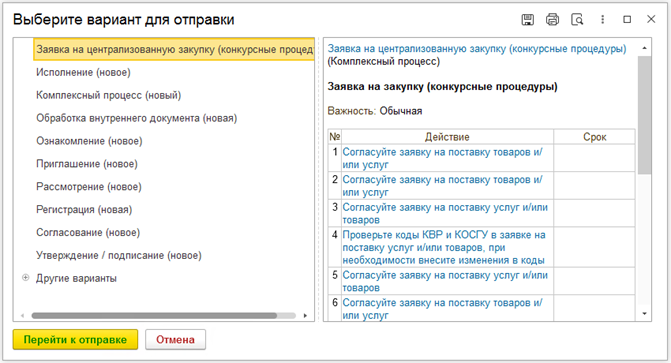Click the preview pane scroll-up arrow

click(x=644, y=48)
